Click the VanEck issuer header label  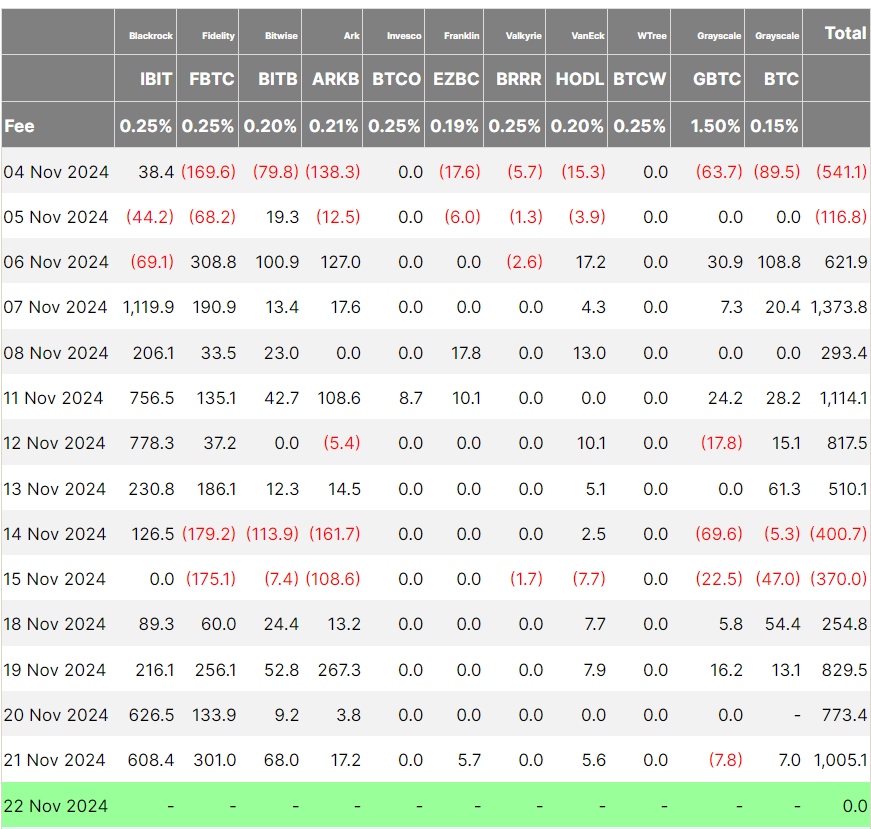(586, 36)
